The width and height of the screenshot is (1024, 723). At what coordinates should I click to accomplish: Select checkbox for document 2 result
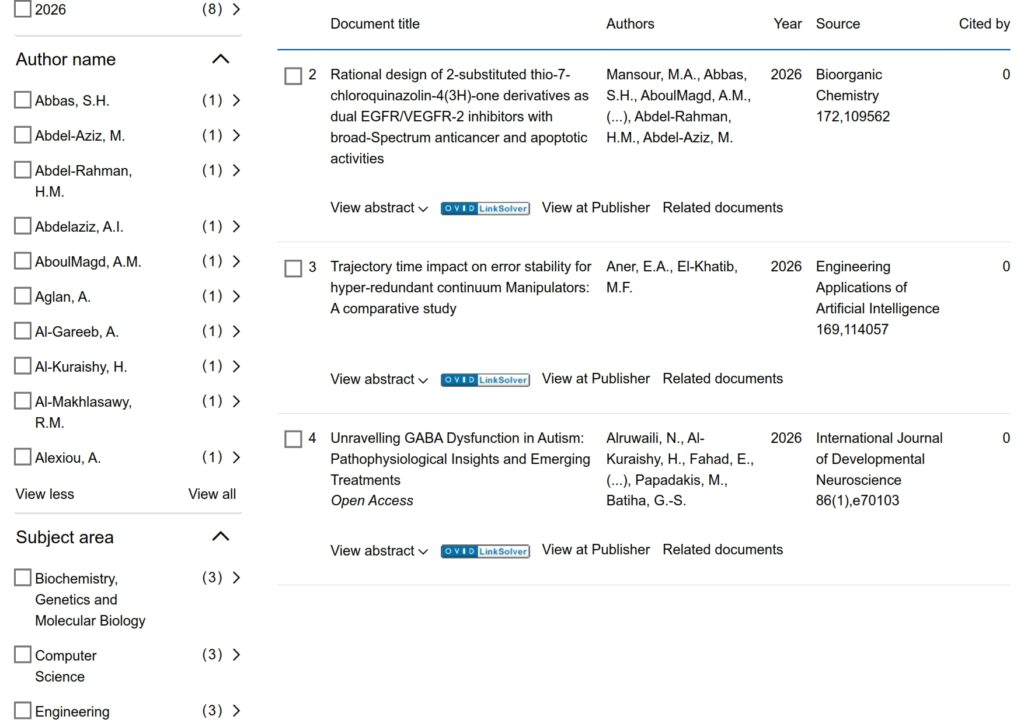(x=293, y=76)
